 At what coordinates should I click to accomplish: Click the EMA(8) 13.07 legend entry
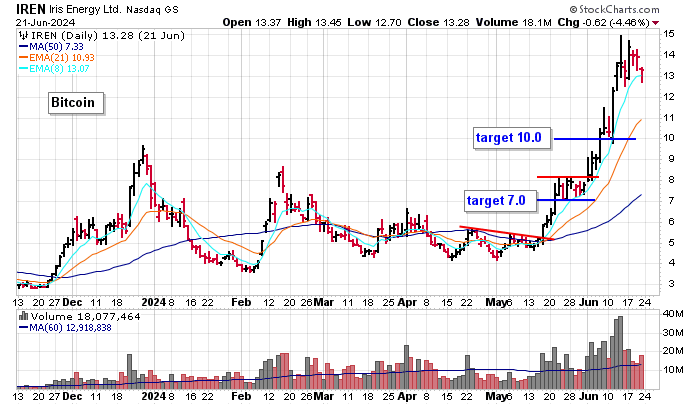(54, 69)
